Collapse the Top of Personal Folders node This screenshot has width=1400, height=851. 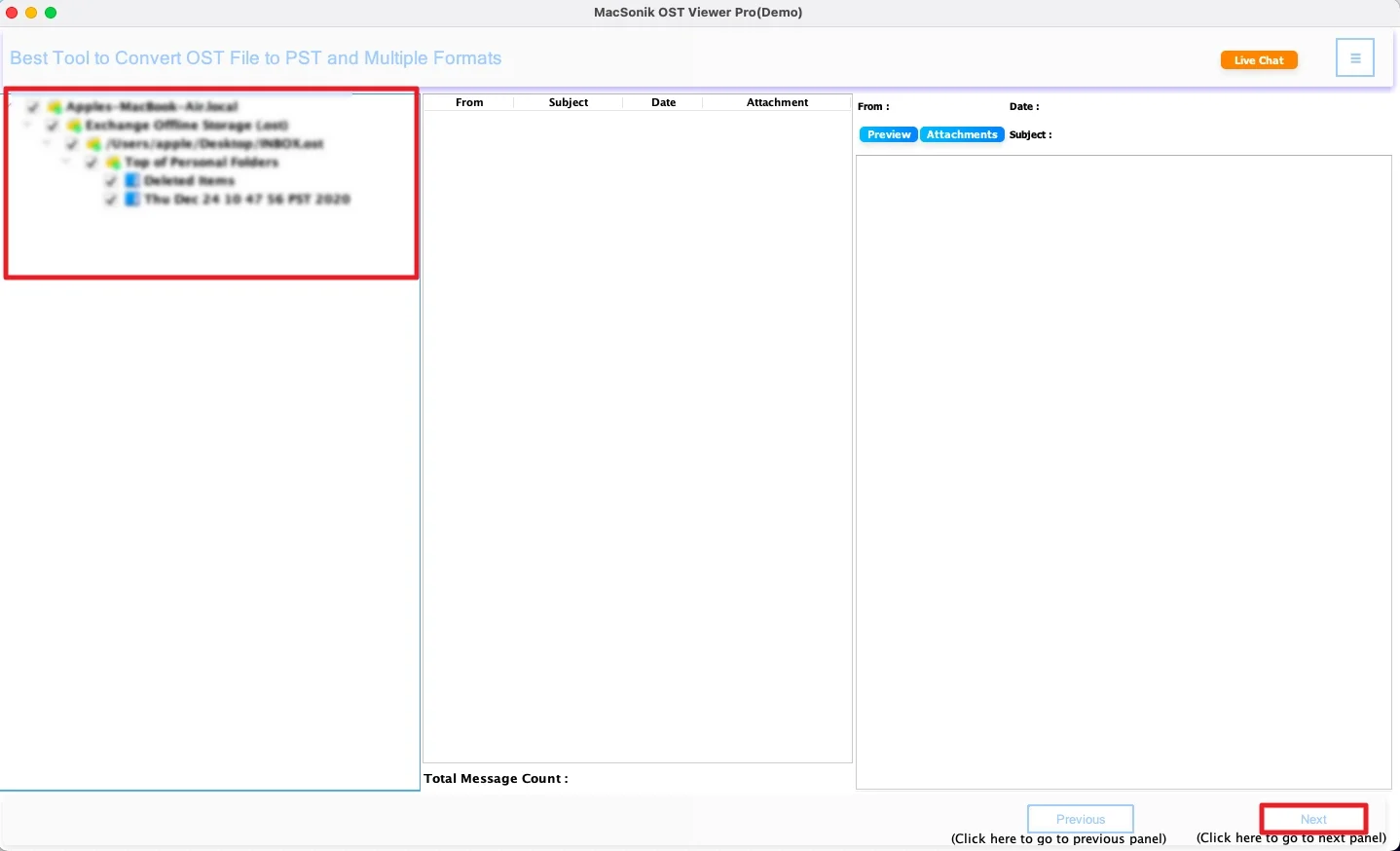coord(67,163)
